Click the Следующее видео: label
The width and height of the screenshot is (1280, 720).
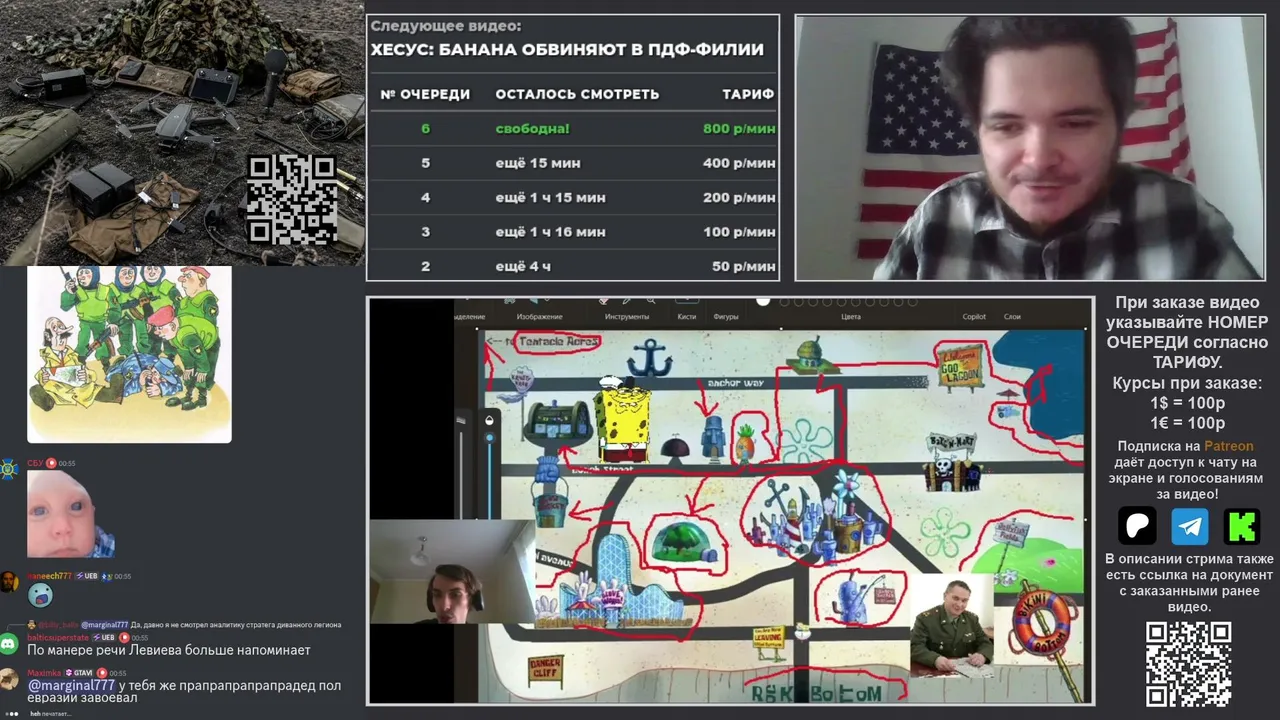[446, 27]
